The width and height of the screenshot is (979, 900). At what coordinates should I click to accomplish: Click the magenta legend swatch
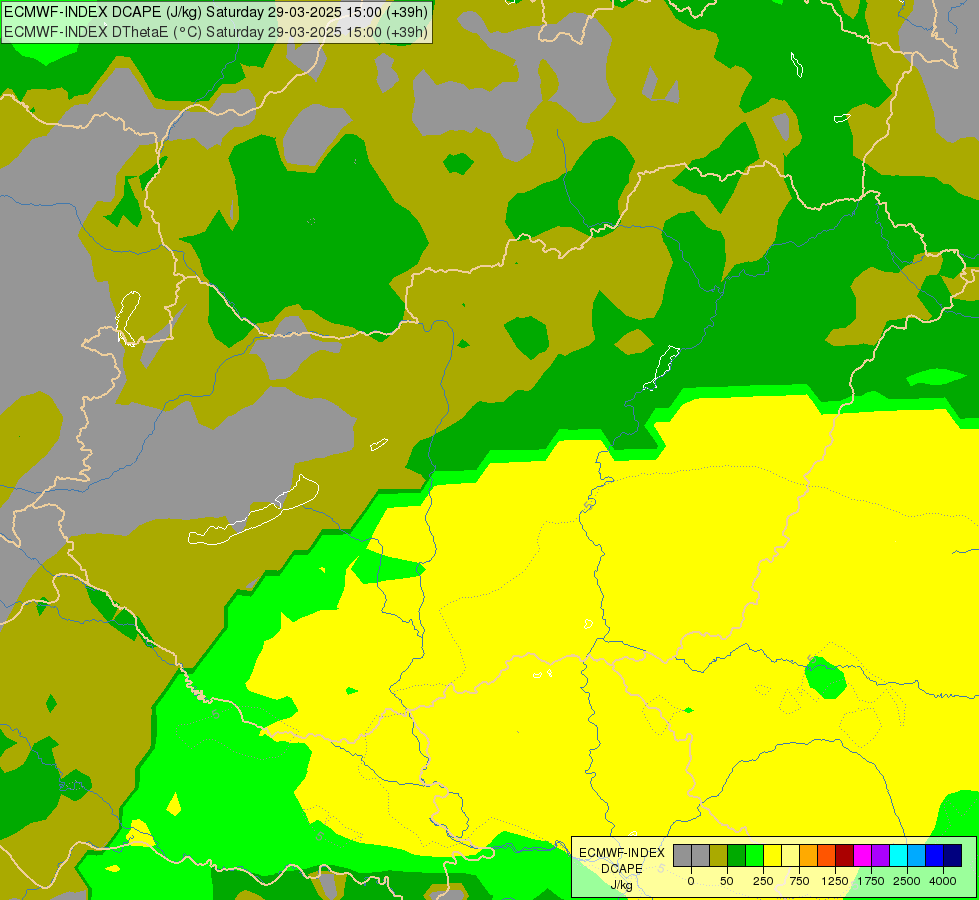(863, 856)
